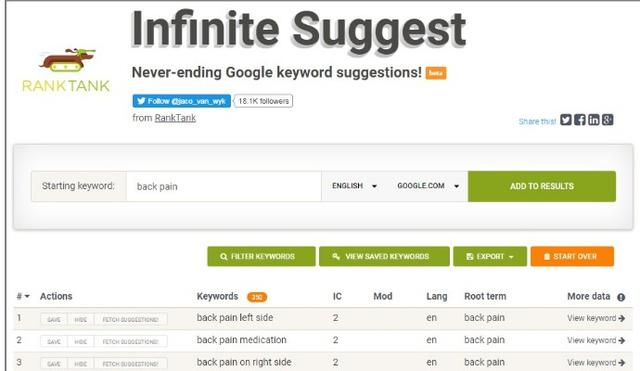Share on Google Plus via its icon
The height and width of the screenshot is (371, 640).
607,120
